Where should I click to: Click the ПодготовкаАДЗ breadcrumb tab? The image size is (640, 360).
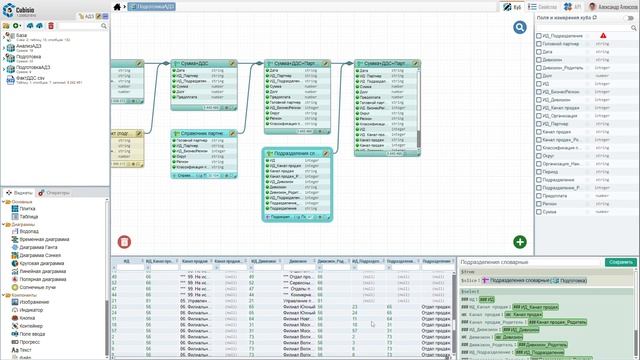pyautogui.click(x=152, y=7)
